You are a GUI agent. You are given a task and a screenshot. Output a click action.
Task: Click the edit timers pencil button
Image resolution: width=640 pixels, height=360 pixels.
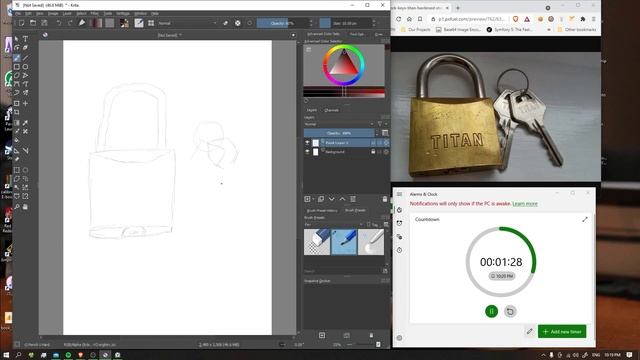(x=529, y=331)
